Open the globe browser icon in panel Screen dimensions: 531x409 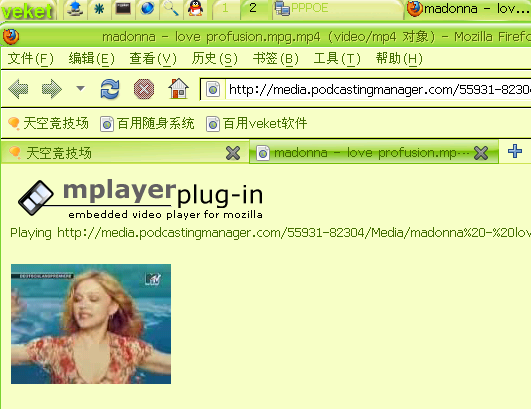(x=147, y=9)
